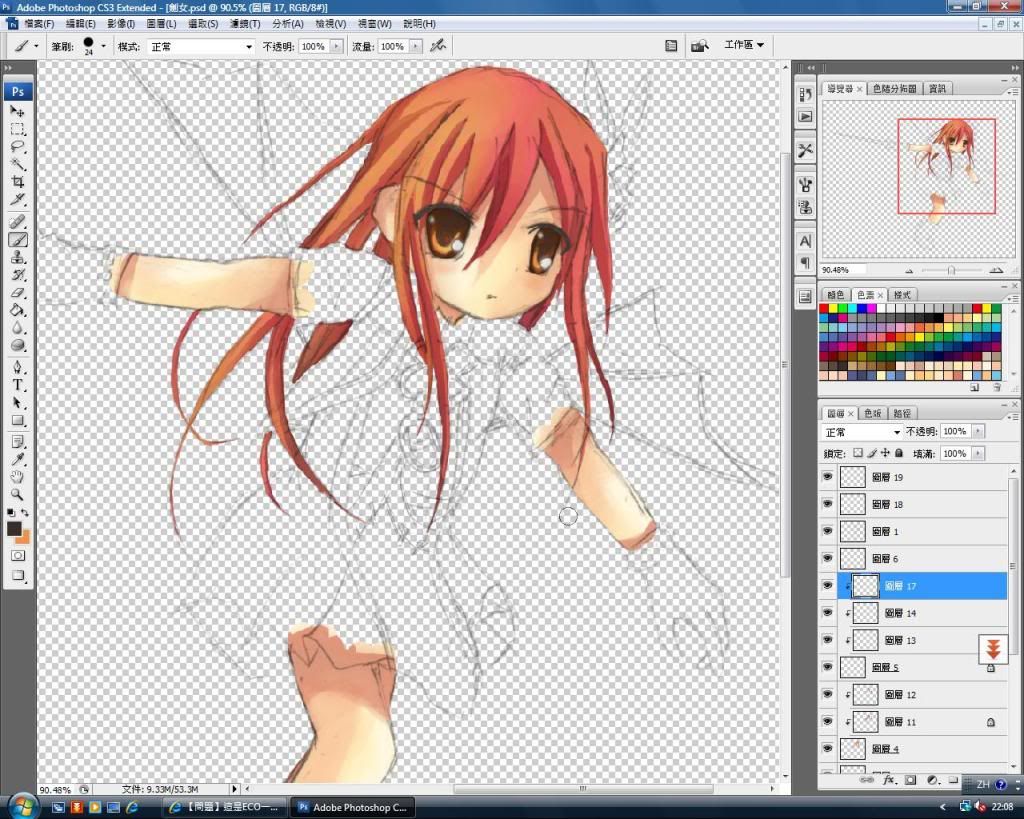Open the Windows Start menu
Screen dimensions: 1024x819
point(22,806)
